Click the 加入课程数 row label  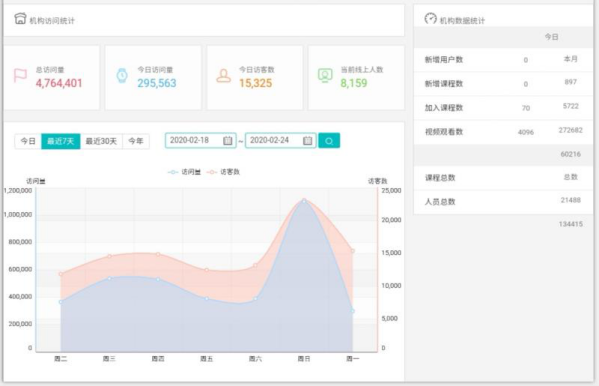click(444, 108)
